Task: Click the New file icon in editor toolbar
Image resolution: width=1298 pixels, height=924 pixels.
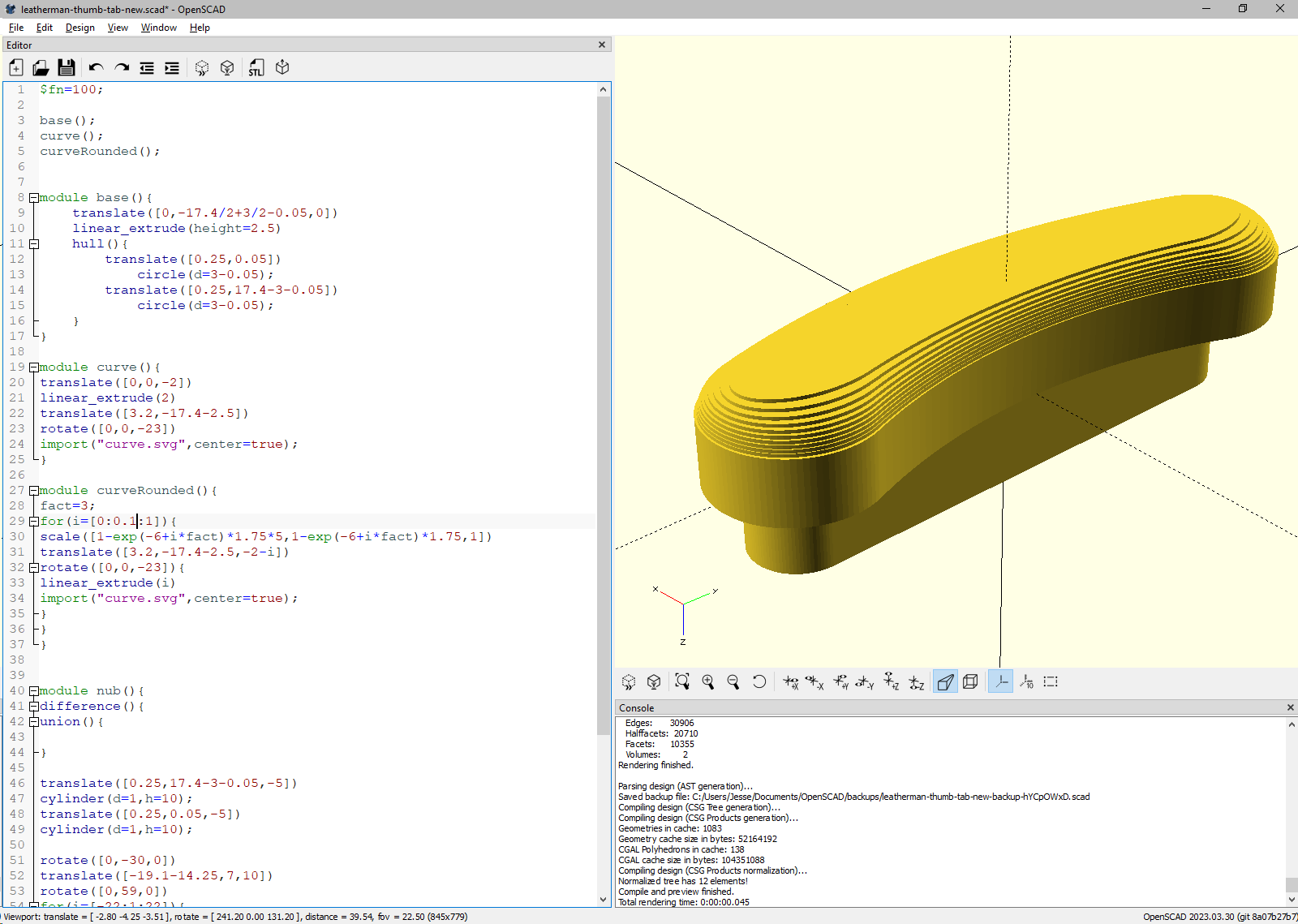Action: 16,68
